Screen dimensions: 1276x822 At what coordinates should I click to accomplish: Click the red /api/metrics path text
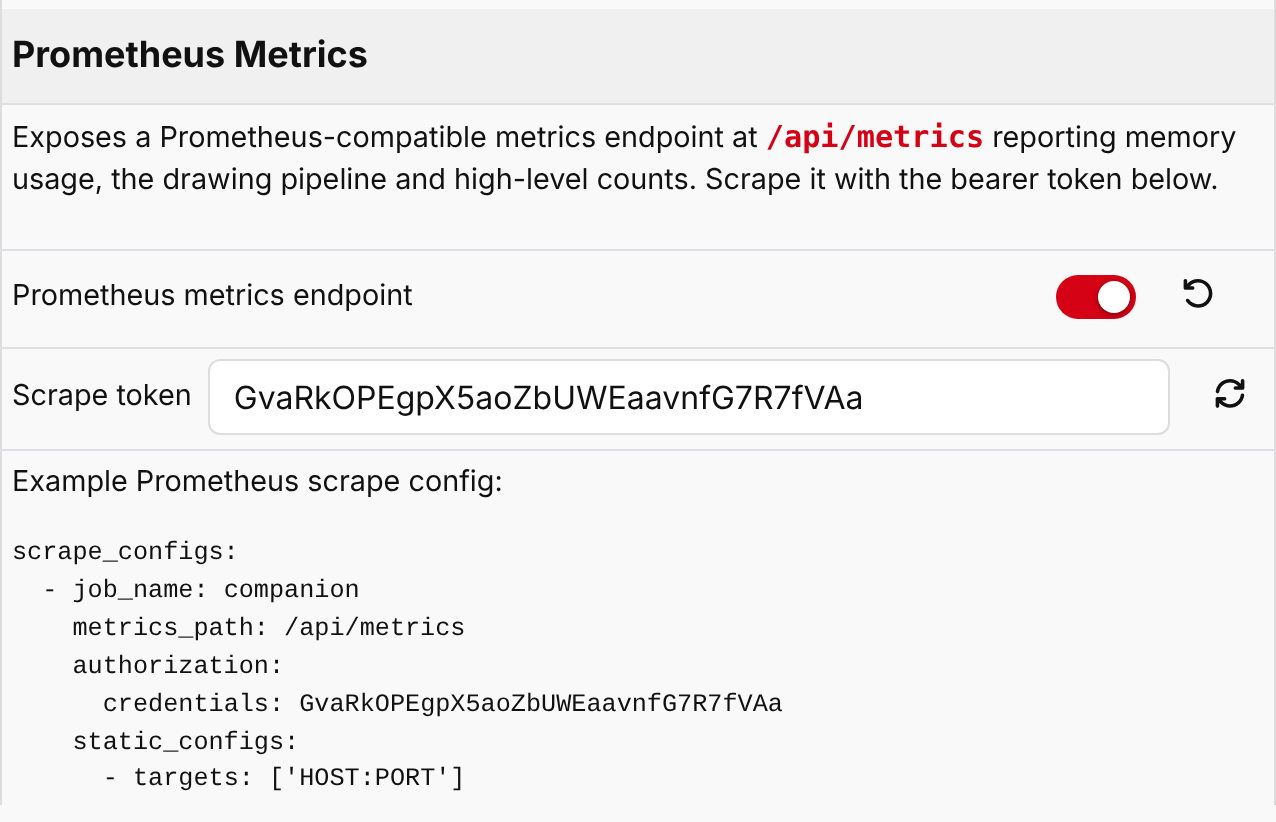click(875, 137)
